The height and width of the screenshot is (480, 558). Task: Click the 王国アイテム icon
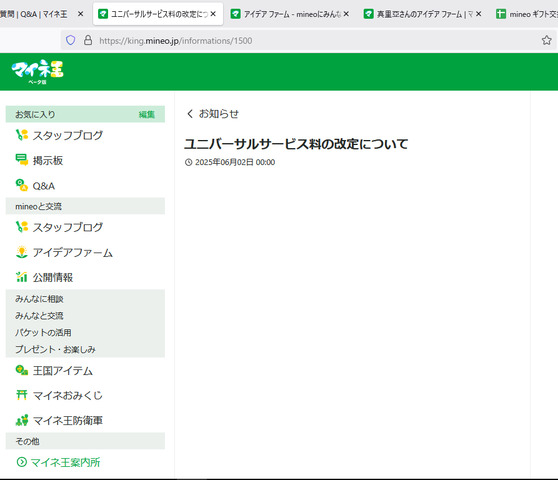(22, 370)
